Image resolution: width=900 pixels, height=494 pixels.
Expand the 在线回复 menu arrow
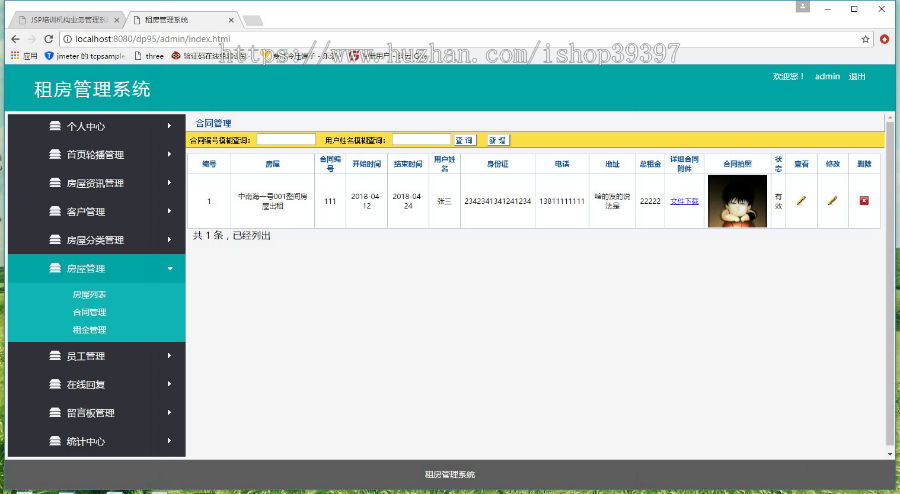coord(169,384)
